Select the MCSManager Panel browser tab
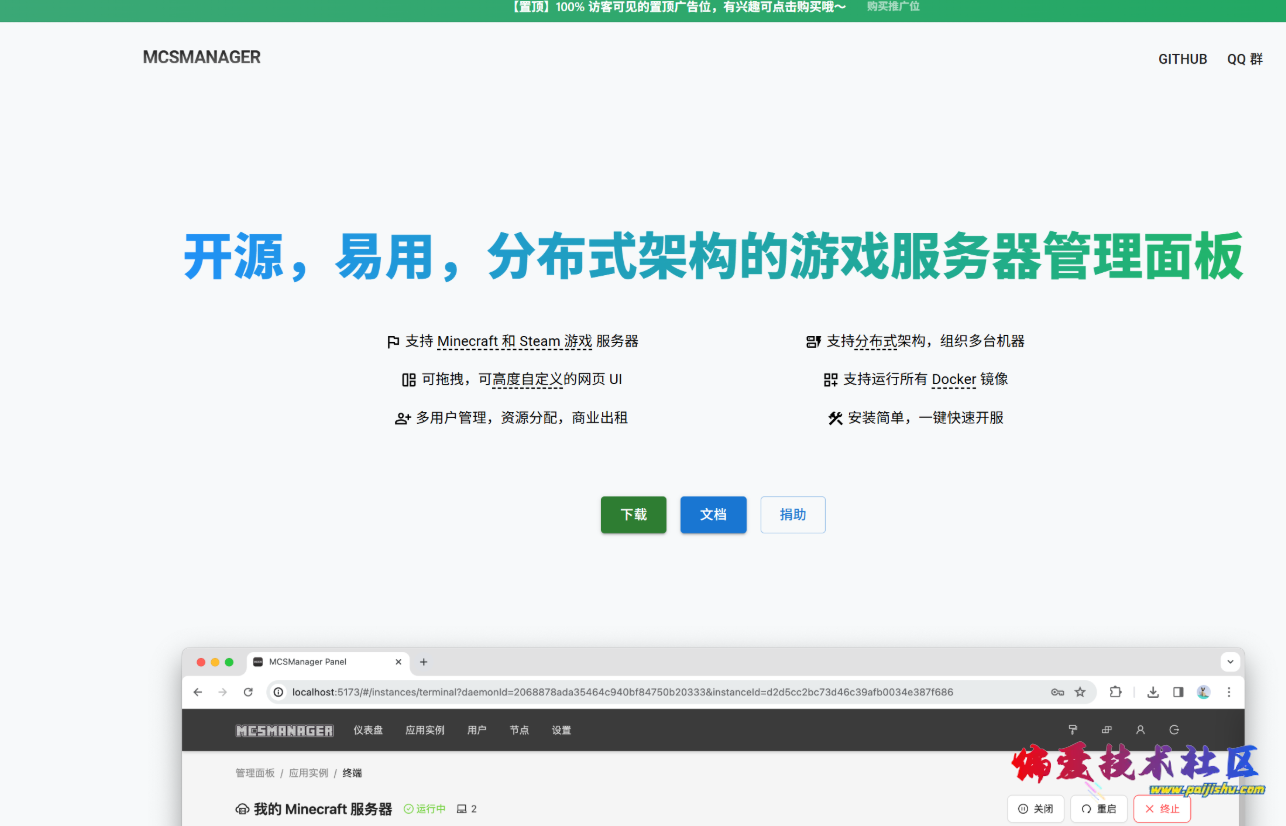The width and height of the screenshot is (1286, 826). coord(328,662)
